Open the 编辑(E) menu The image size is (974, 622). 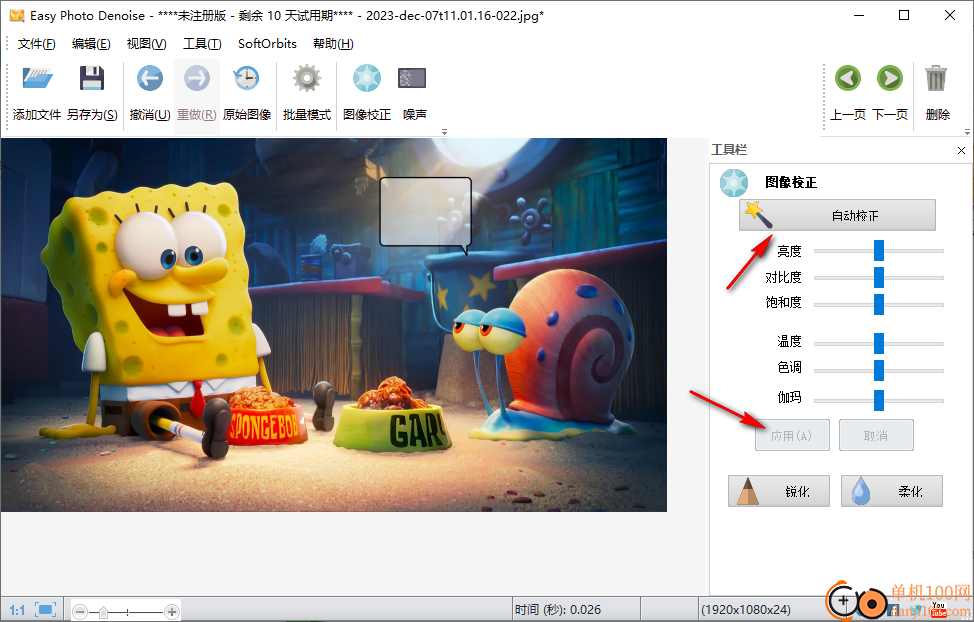pos(91,43)
